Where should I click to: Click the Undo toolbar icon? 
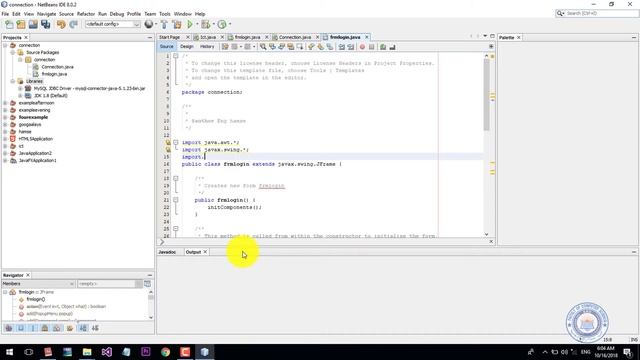click(x=61, y=24)
